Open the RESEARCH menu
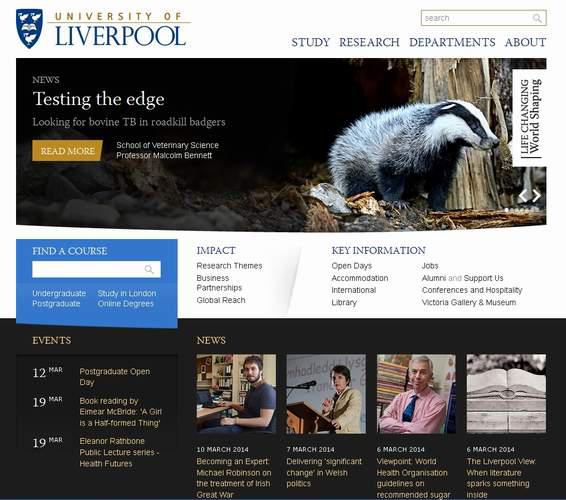Viewport: 566px width, 500px height. click(x=369, y=42)
